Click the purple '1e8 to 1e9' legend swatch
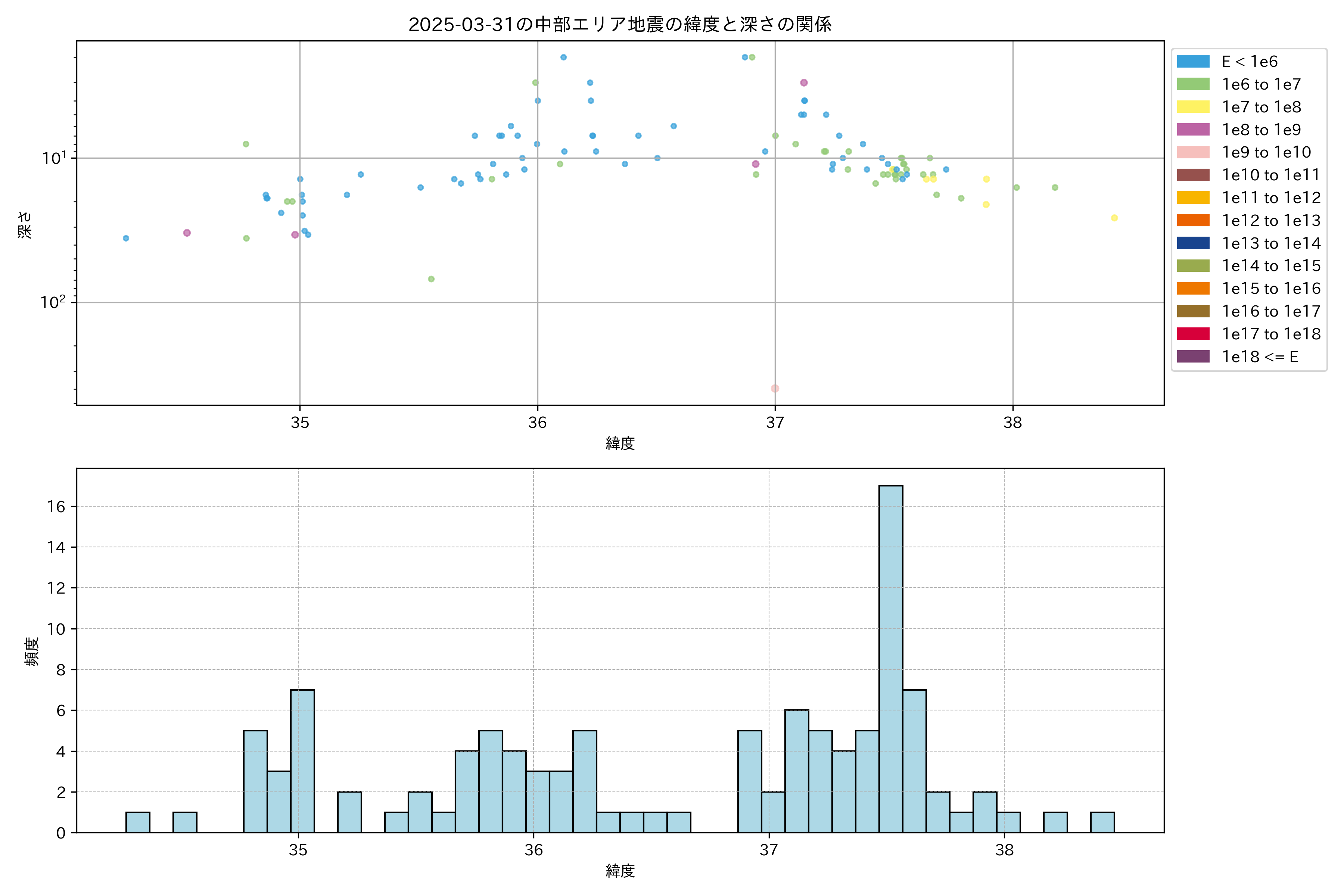This screenshot has width=1344, height=896. tap(1193, 130)
